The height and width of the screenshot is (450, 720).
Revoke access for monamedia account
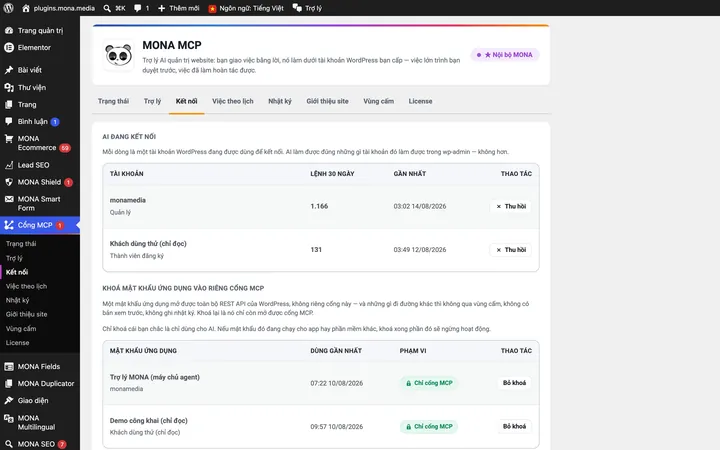(511, 206)
